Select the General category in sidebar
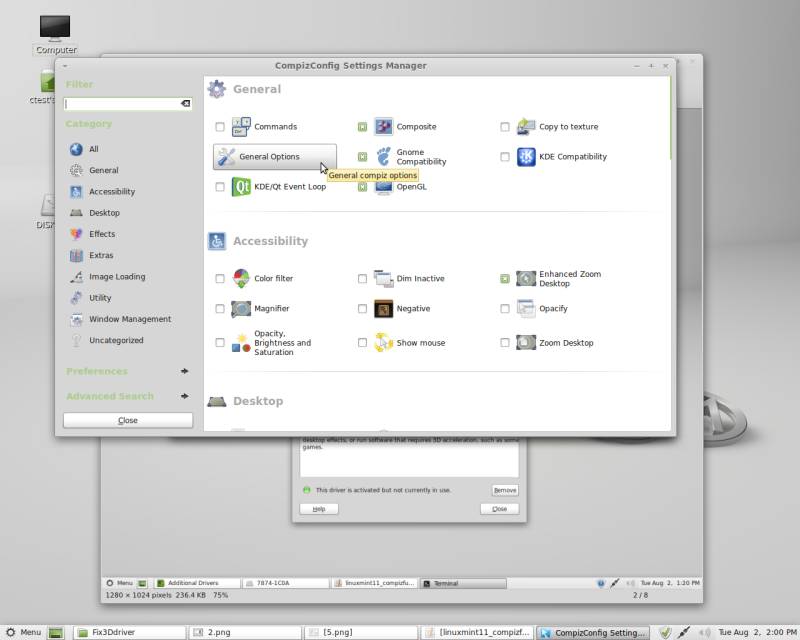Screen dimensions: 800x640 coord(94,170)
